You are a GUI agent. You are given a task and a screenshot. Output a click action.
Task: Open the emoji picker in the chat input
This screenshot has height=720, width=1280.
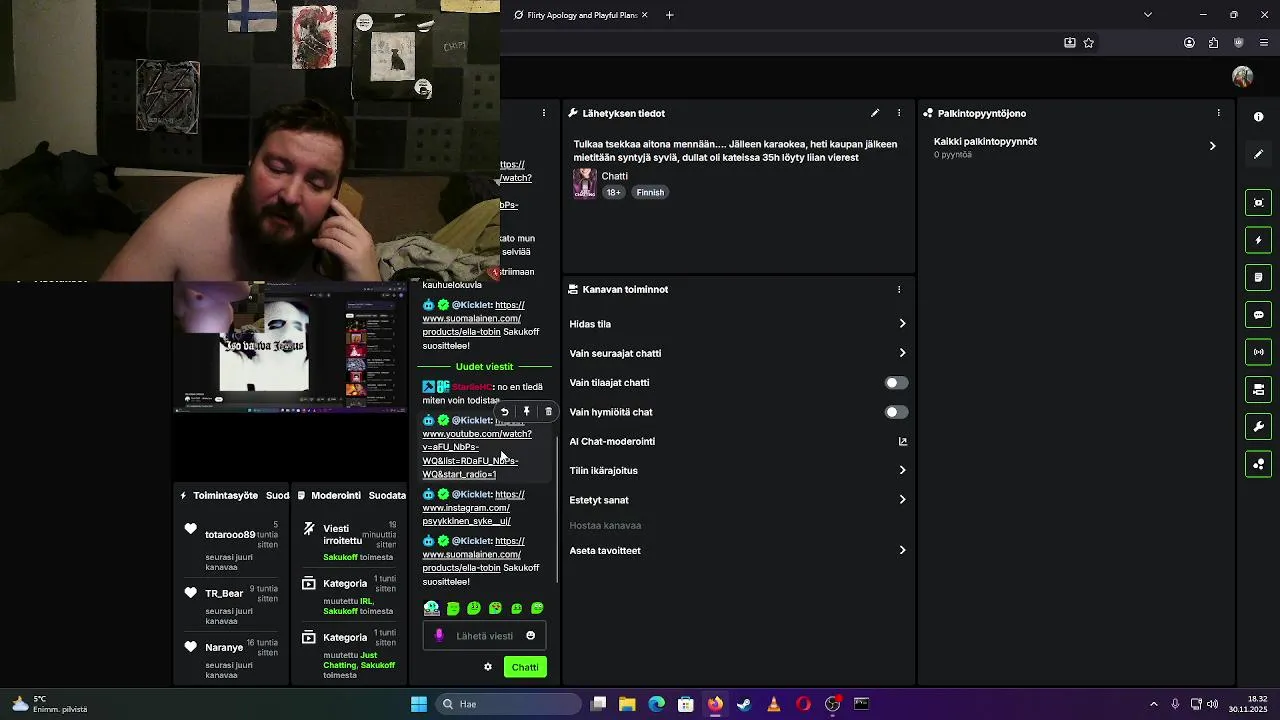pos(531,636)
